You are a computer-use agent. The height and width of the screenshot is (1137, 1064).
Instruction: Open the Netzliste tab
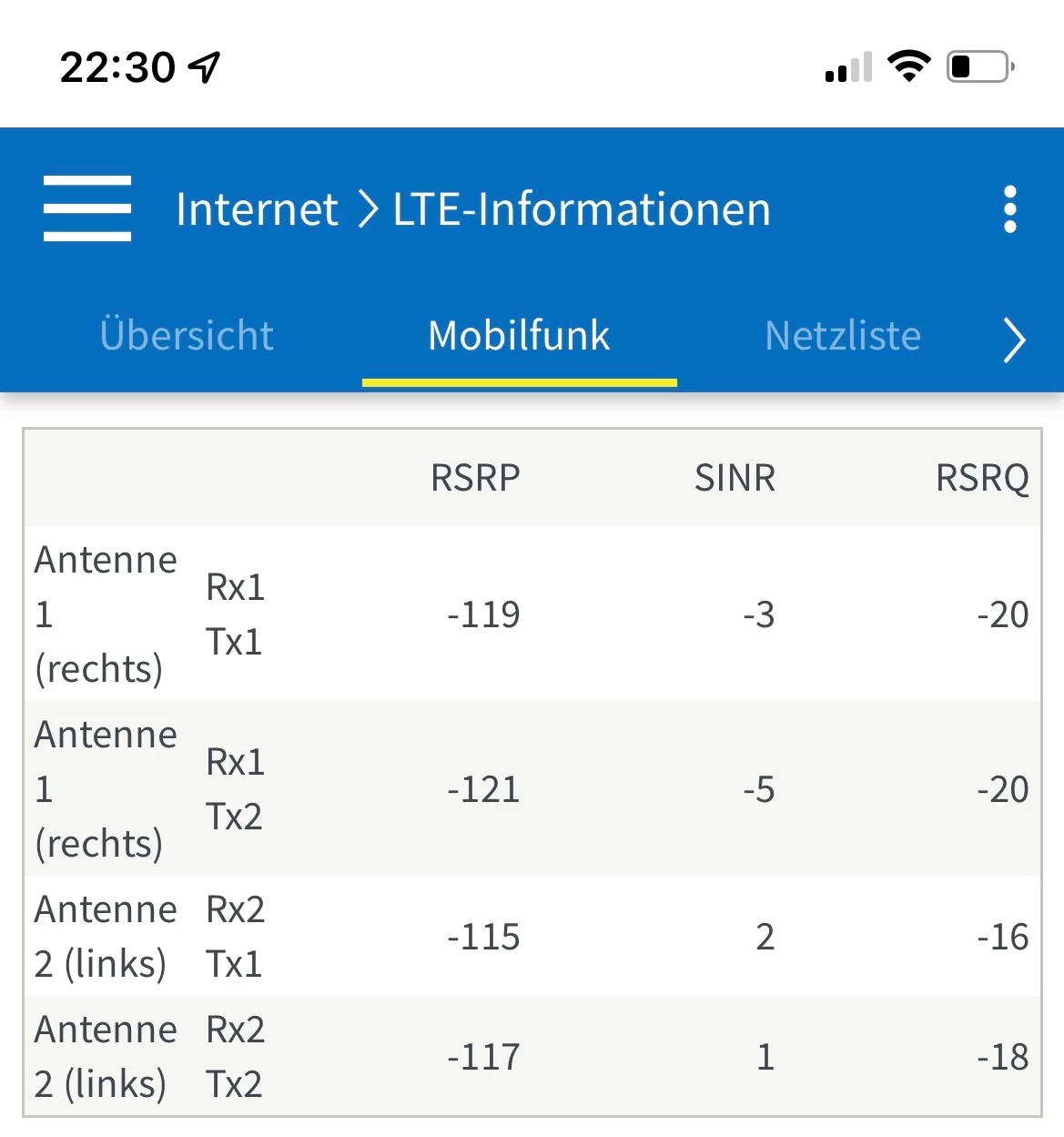click(843, 336)
